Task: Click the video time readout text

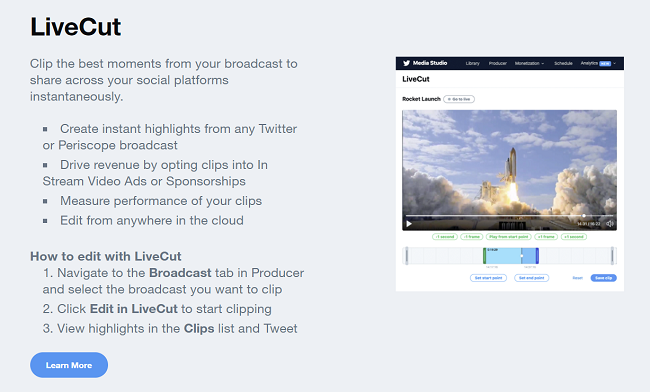Action: coord(589,224)
